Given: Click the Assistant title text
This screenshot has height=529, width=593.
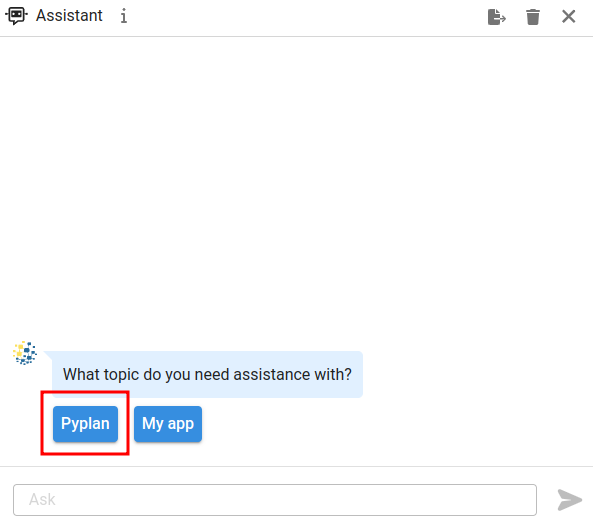Looking at the screenshot, I should [69, 16].
